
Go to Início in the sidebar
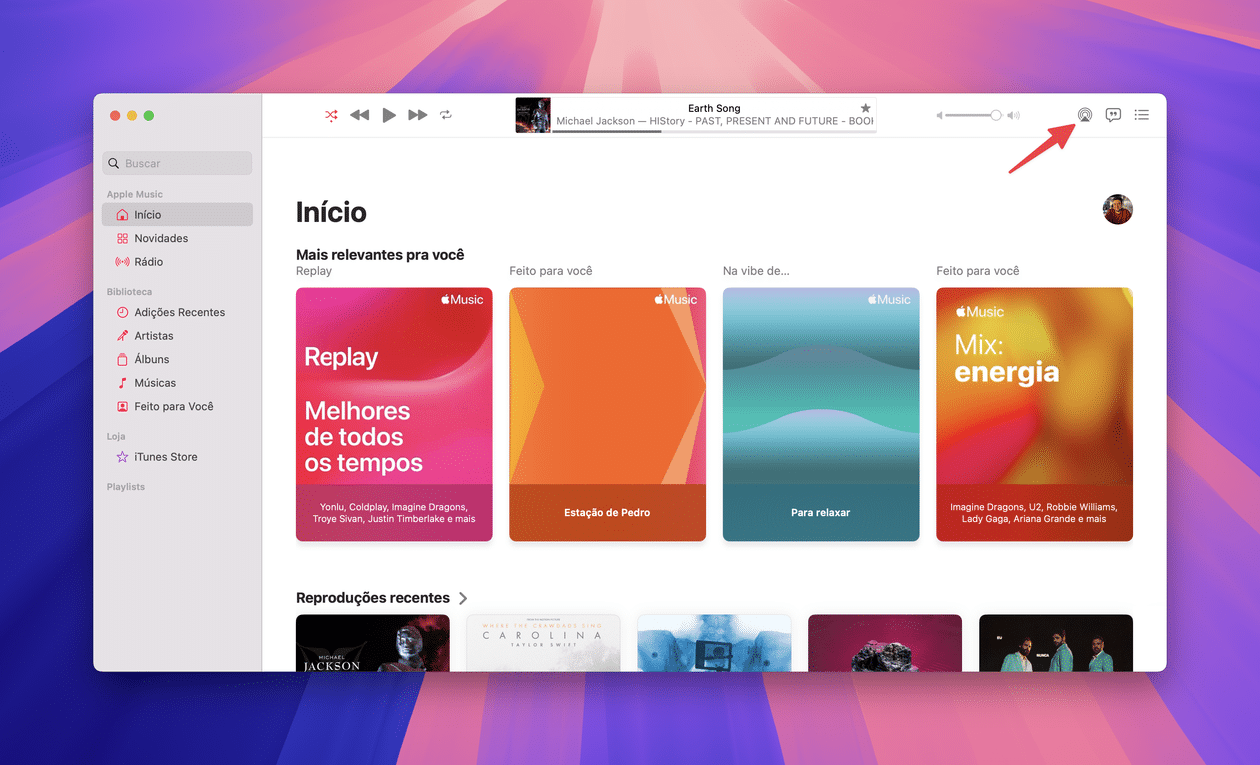pos(177,215)
